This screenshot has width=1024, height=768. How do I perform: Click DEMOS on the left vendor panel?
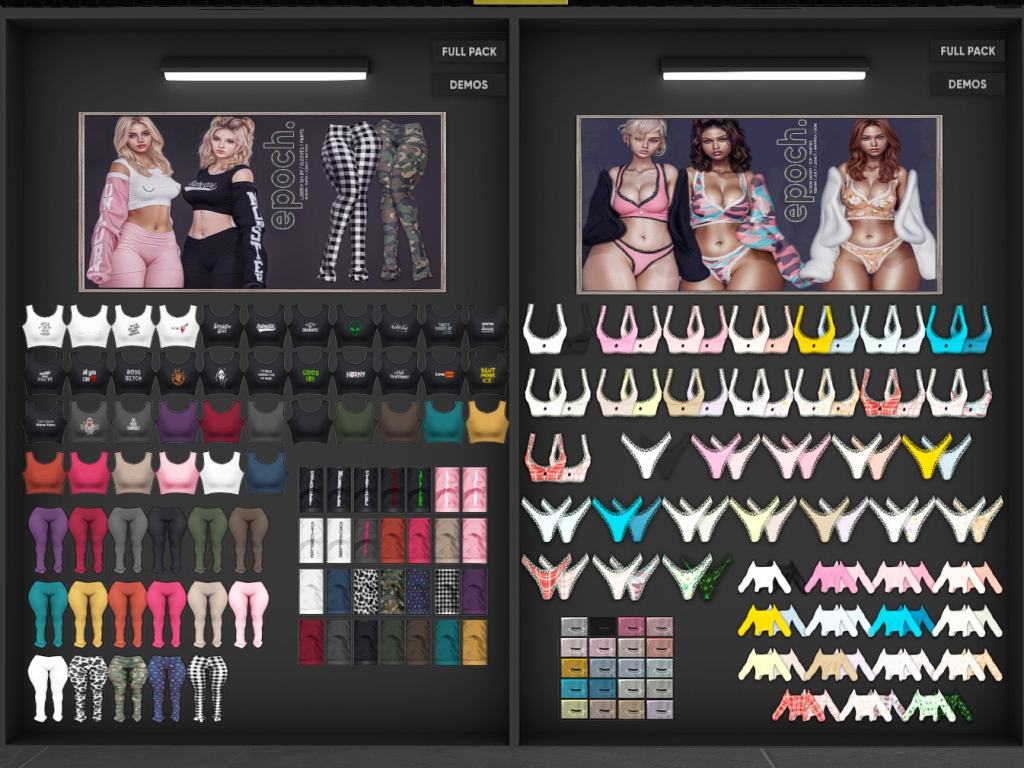click(x=468, y=85)
